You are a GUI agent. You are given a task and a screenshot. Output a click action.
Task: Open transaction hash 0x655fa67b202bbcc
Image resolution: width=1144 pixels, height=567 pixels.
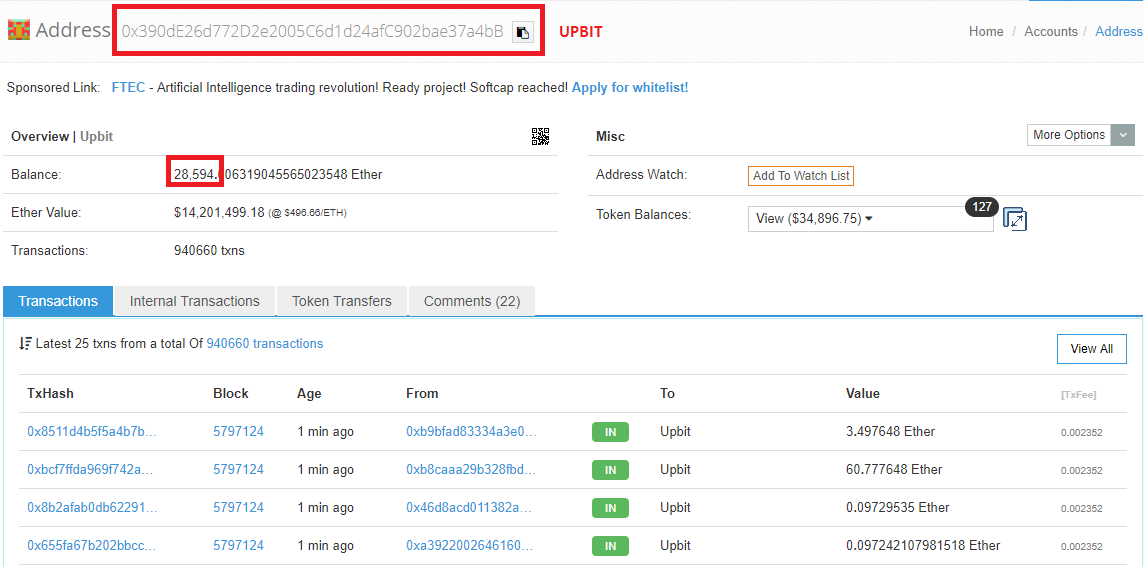coord(92,545)
